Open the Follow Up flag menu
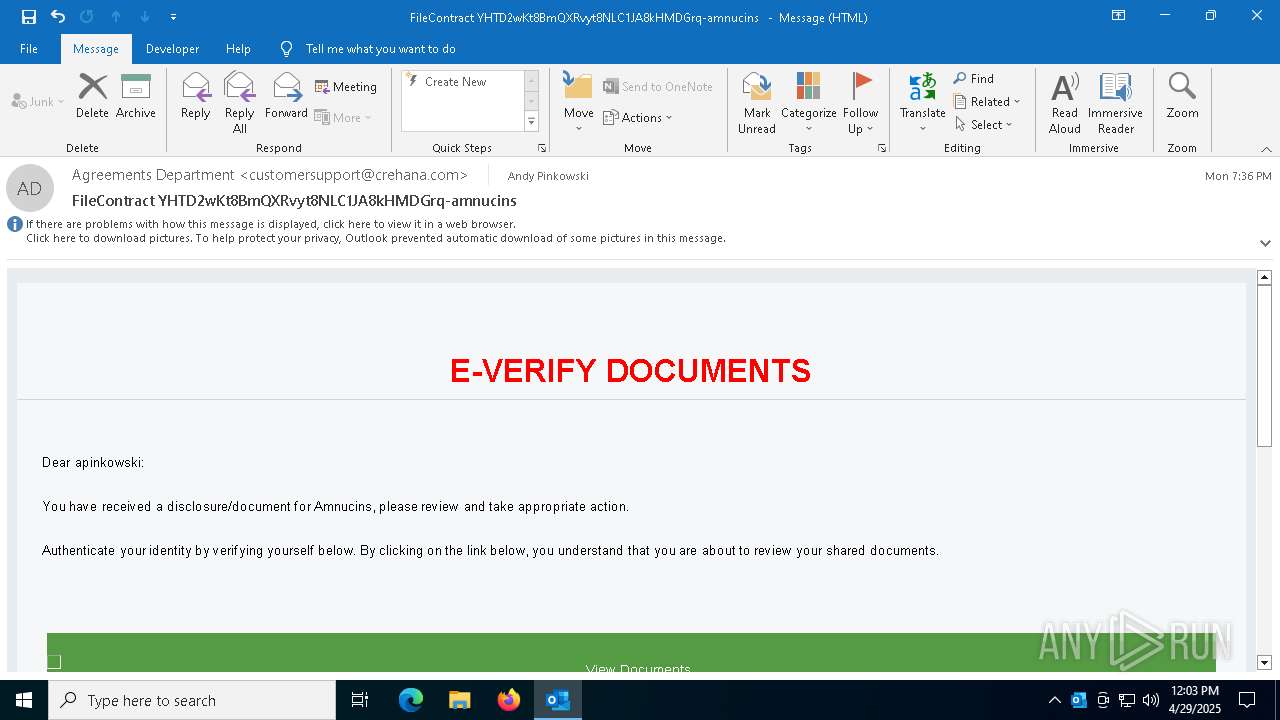This screenshot has height=720, width=1280. pos(860,102)
